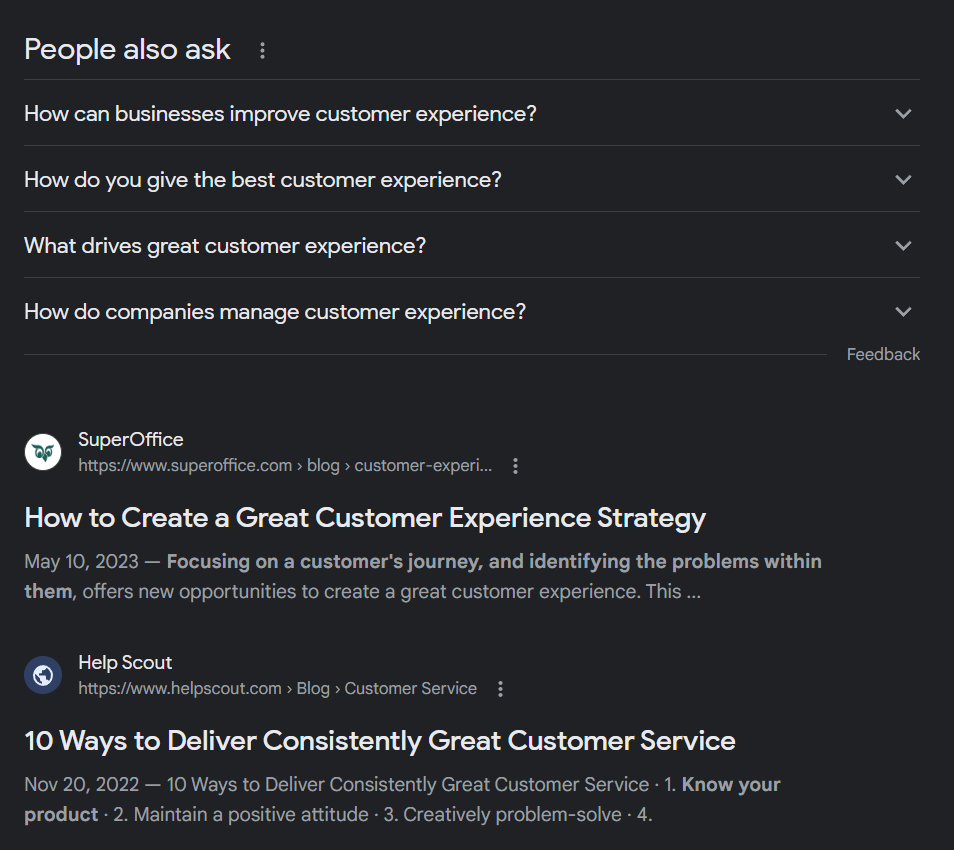
Task: Click the SuperOffice owl favicon
Action: point(42,452)
